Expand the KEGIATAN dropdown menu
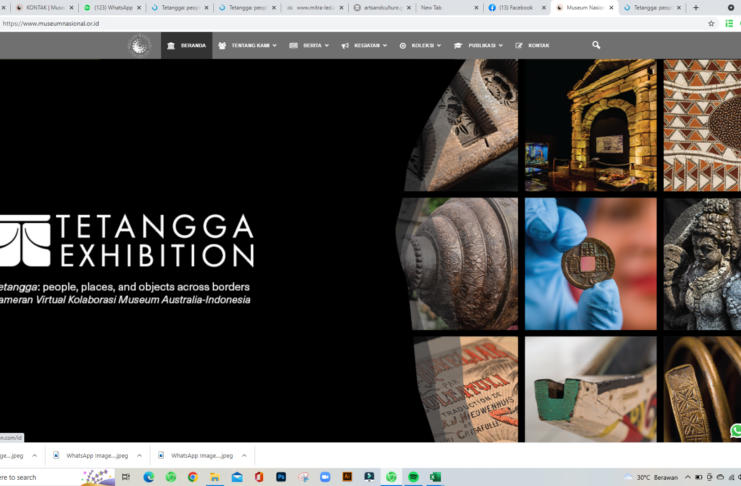This screenshot has height=486, width=741. (x=364, y=45)
